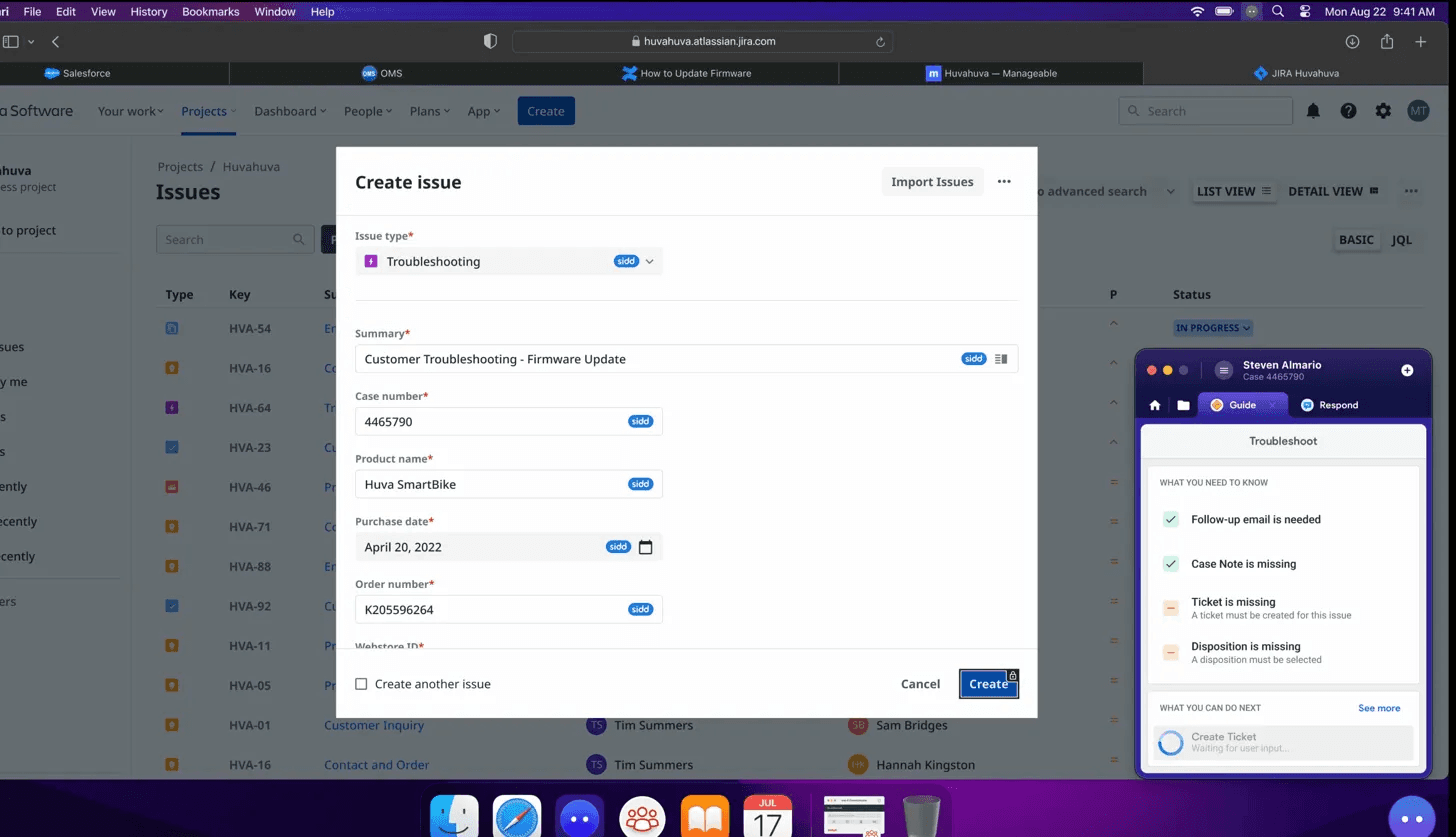Open MT user avatar menu
1456x837 pixels.
click(x=1418, y=111)
